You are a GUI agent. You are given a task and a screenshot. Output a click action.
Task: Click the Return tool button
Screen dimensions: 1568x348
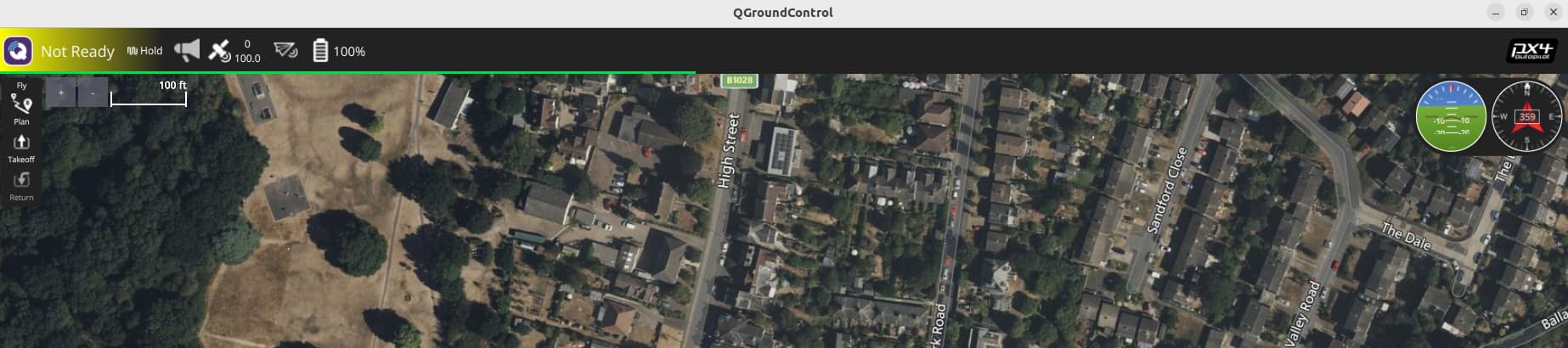tap(21, 186)
